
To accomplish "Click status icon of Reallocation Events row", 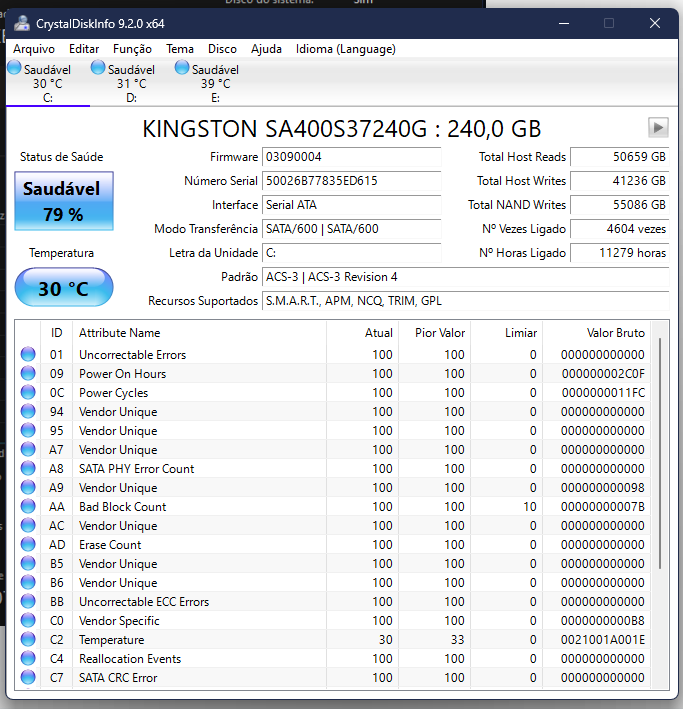I will click(x=28, y=658).
